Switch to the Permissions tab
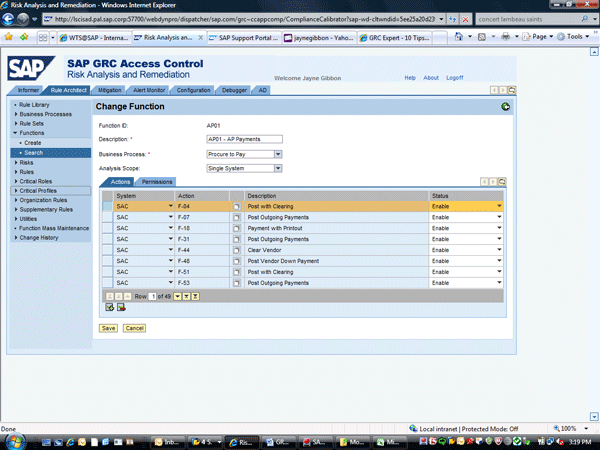600x450 pixels. coord(156,182)
